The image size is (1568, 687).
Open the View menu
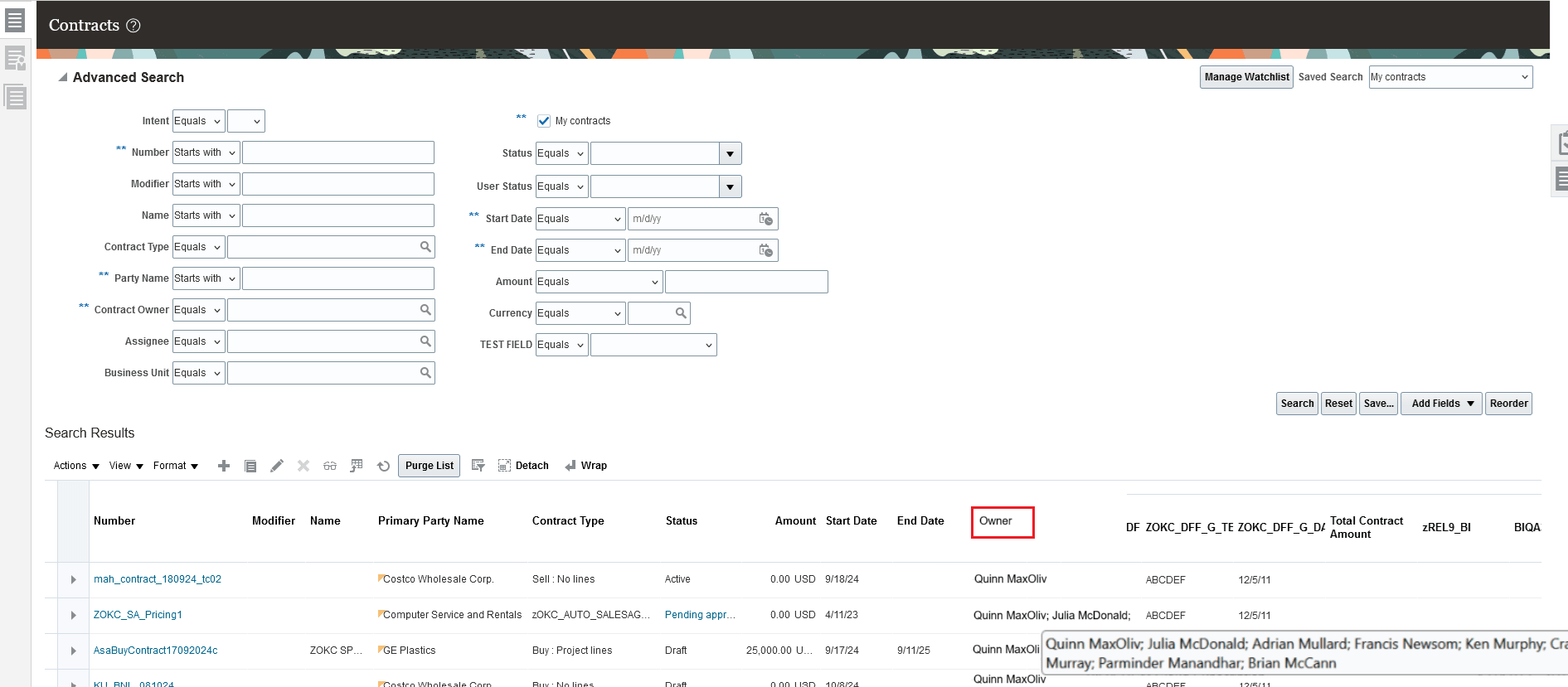[126, 466]
